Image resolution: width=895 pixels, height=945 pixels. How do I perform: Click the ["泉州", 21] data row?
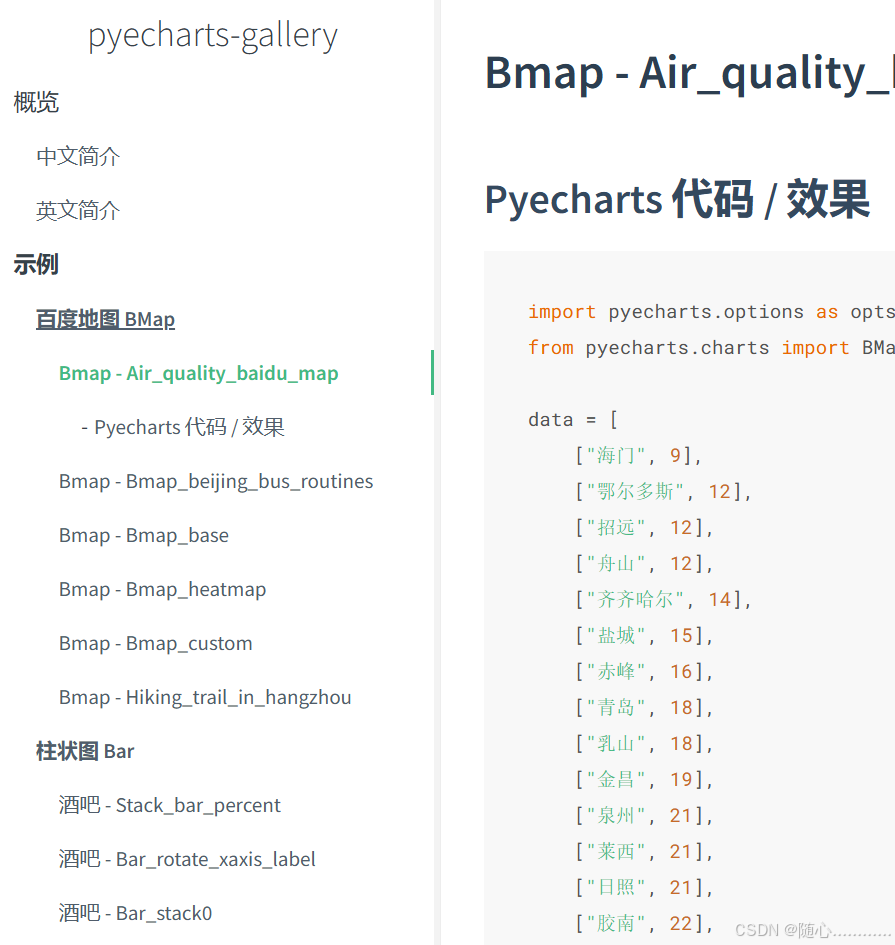(644, 815)
